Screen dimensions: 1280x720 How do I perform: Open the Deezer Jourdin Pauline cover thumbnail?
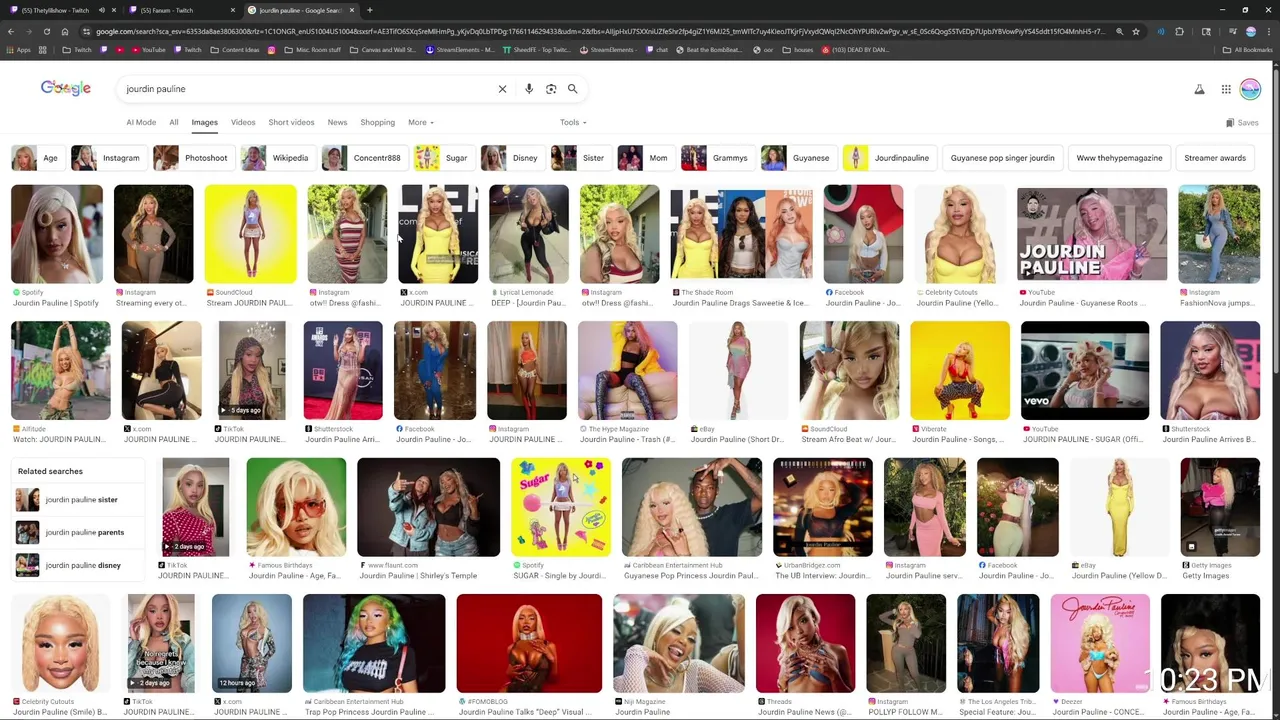(1100, 643)
